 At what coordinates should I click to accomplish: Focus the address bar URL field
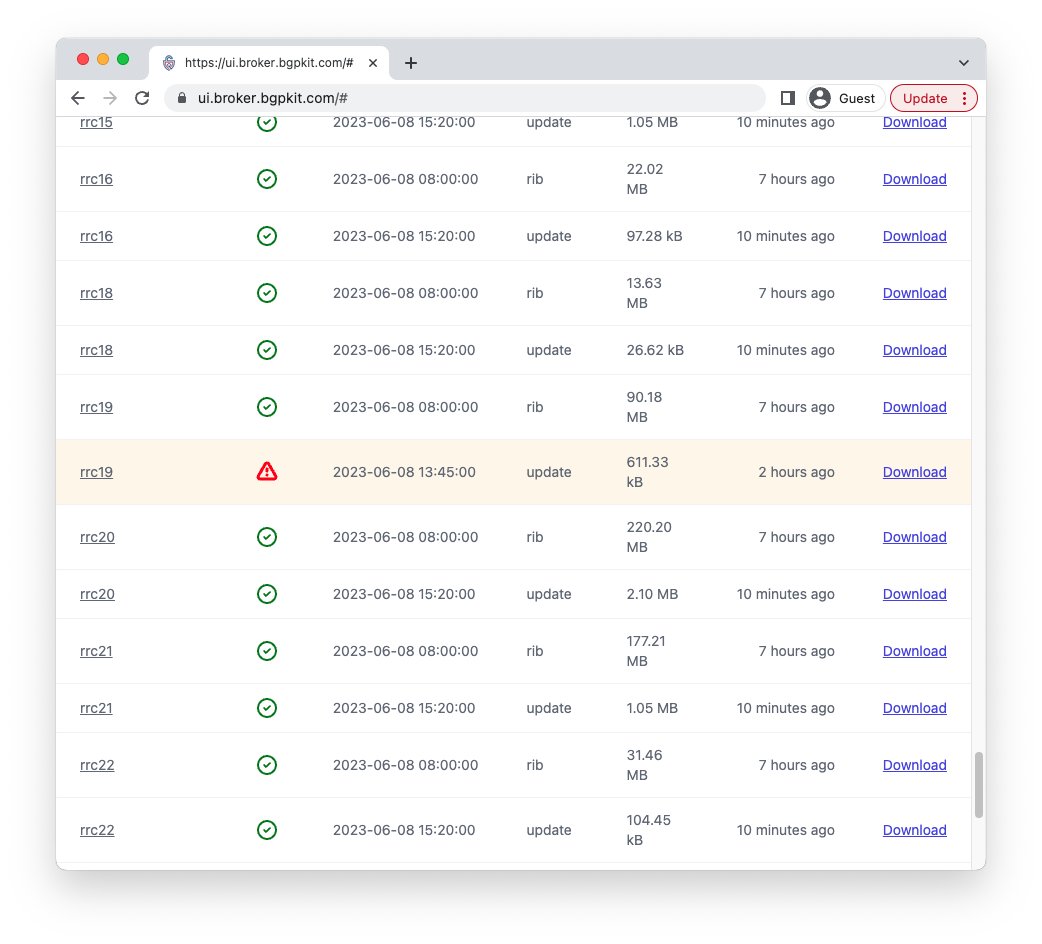coord(465,98)
